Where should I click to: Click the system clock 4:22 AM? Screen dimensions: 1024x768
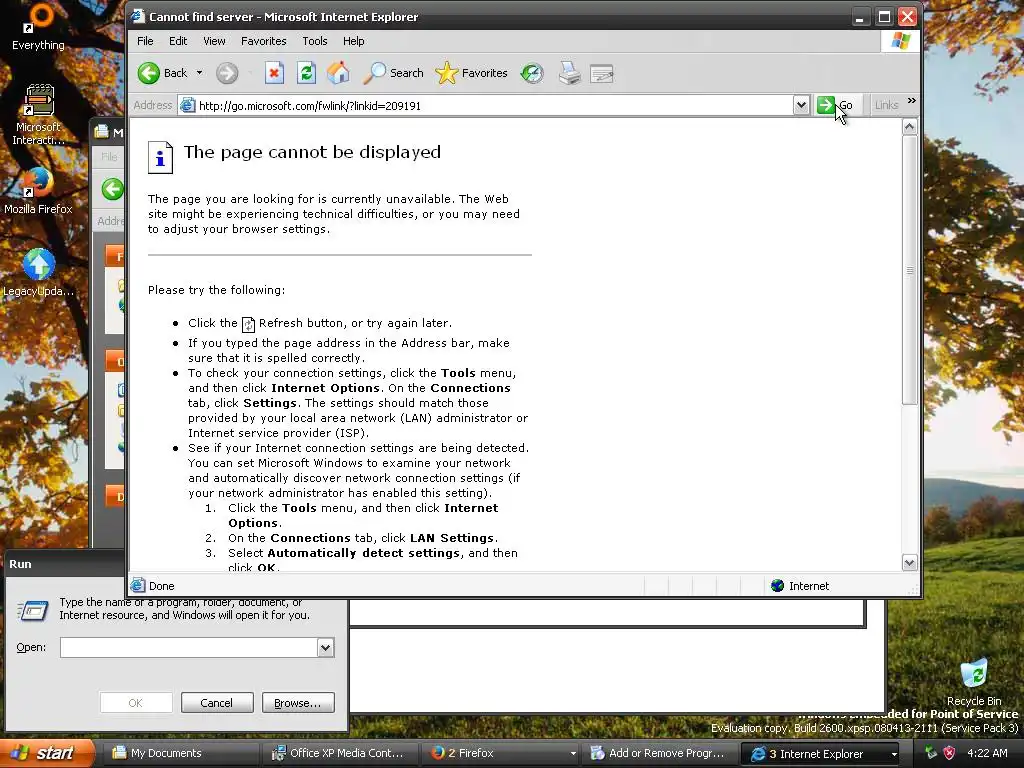987,753
